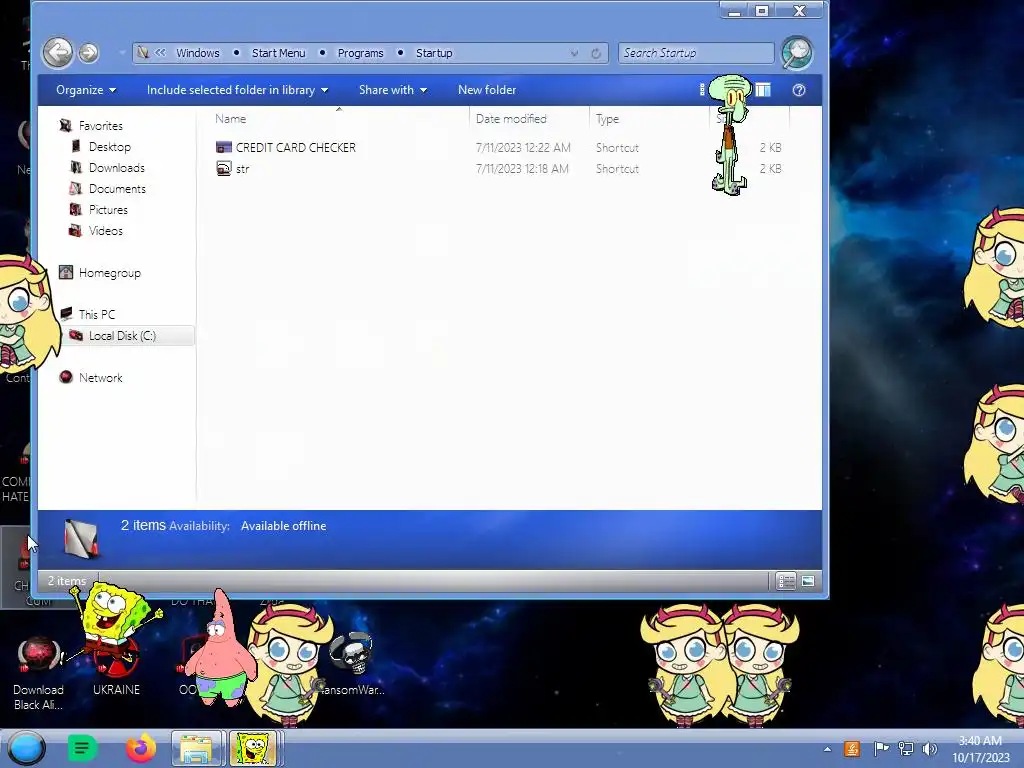Image resolution: width=1024 pixels, height=768 pixels.
Task: Select the Programs breadcrumb segment
Action: pos(360,53)
